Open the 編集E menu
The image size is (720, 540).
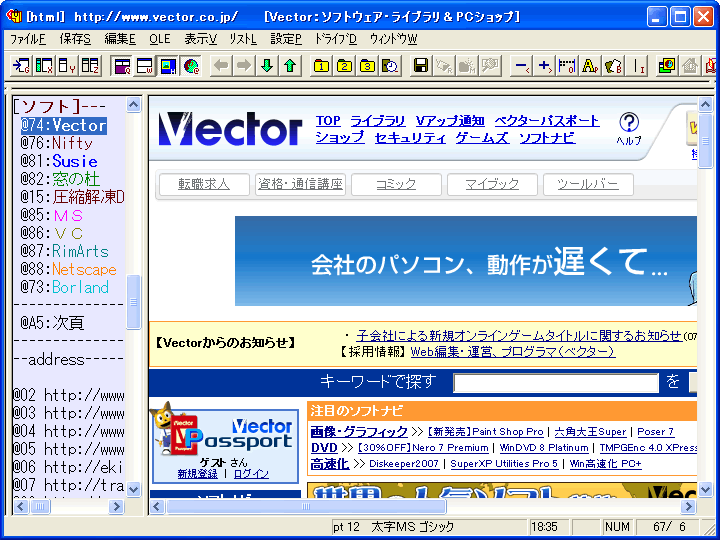120,39
